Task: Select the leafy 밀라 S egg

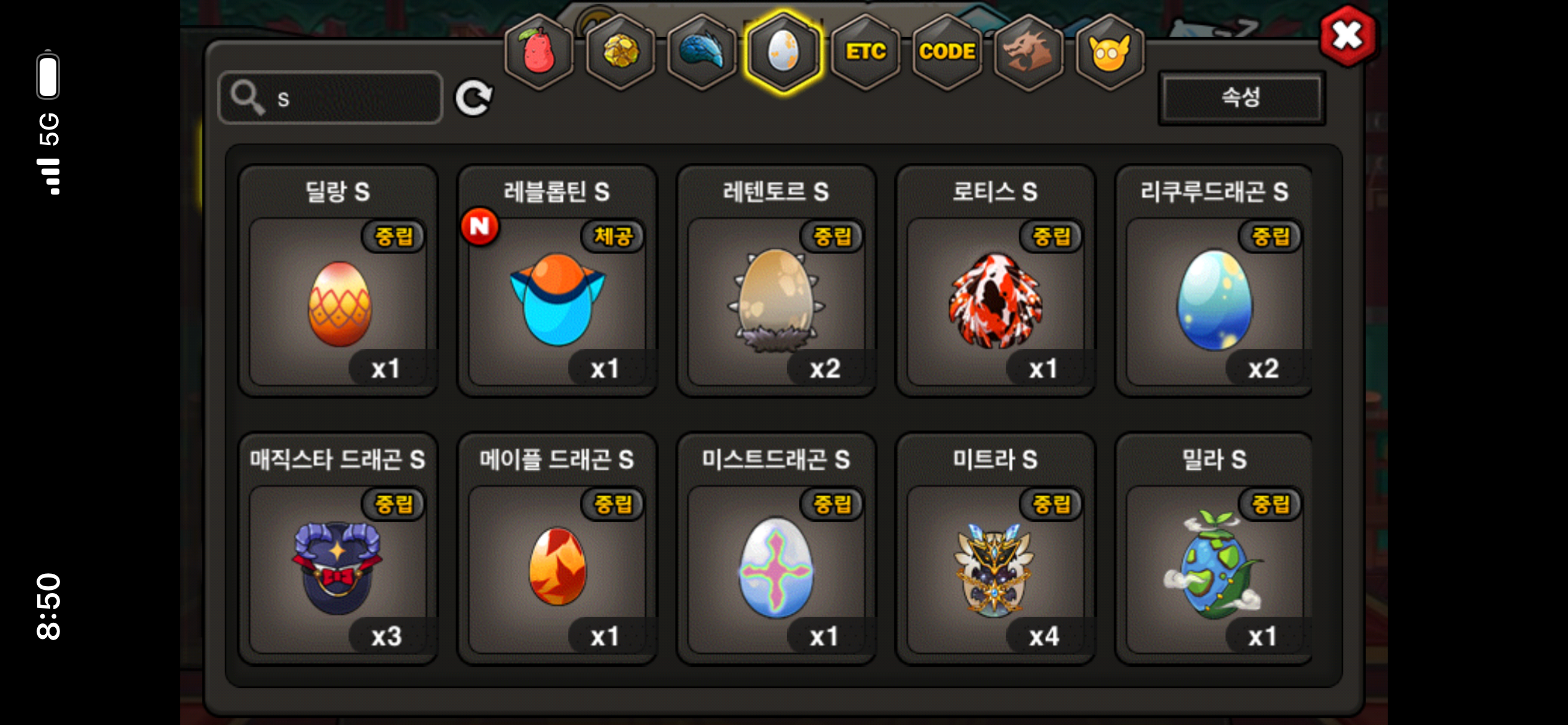Action: 1214,548
